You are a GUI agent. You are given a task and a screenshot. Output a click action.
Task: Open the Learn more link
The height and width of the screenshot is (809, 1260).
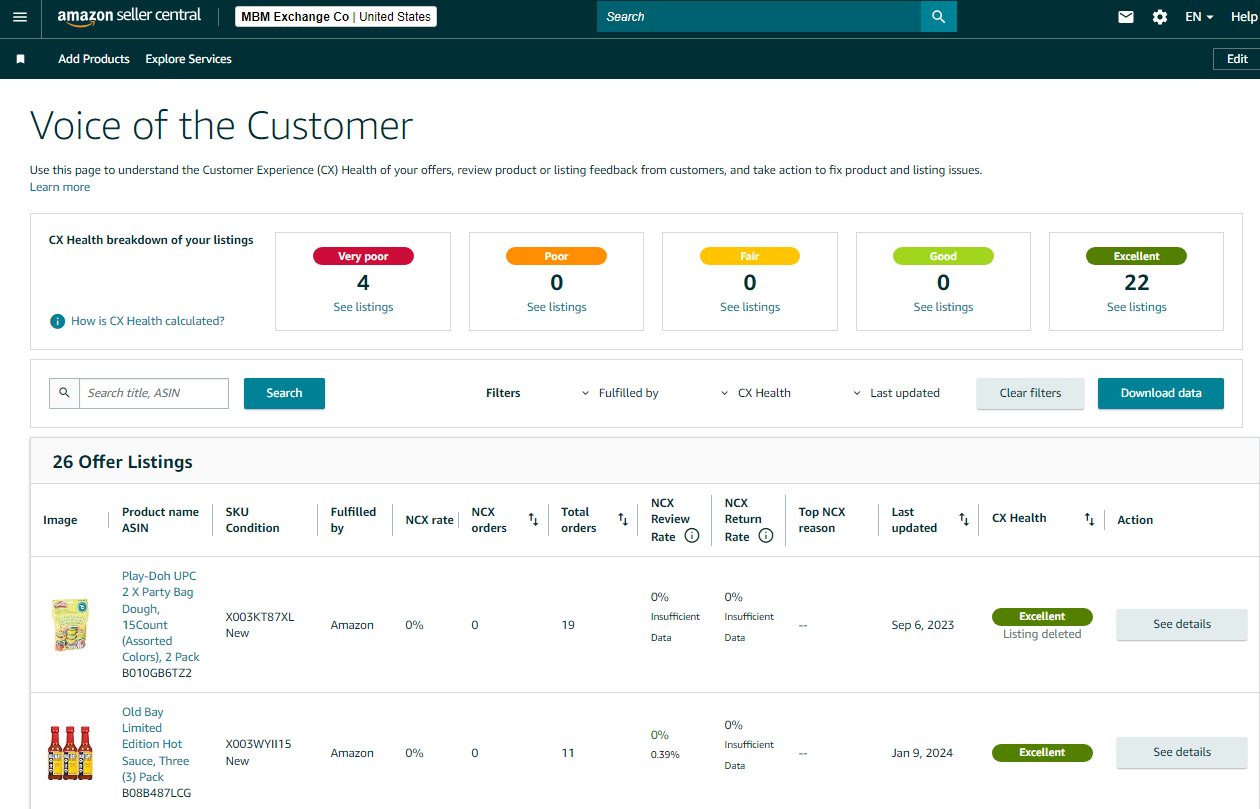60,187
